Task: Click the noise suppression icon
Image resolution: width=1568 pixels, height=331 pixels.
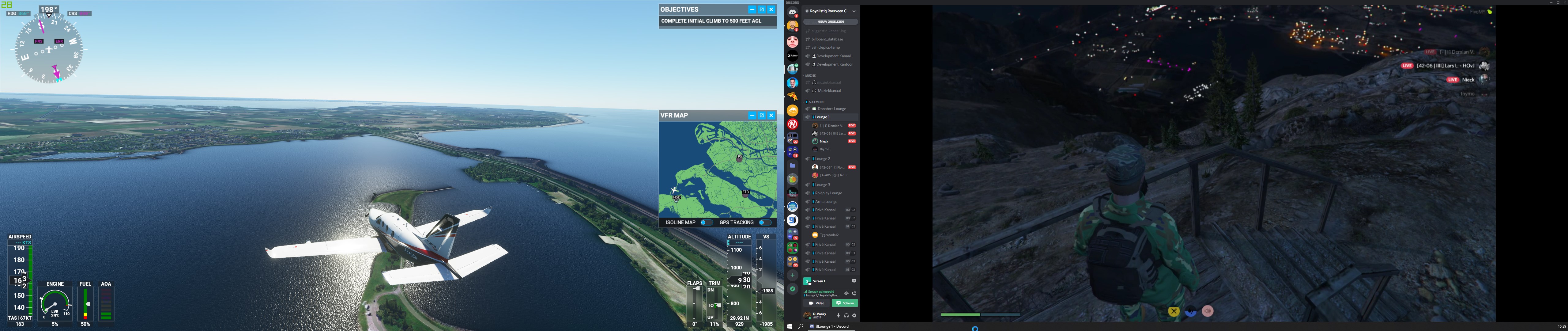Action: pos(846,293)
